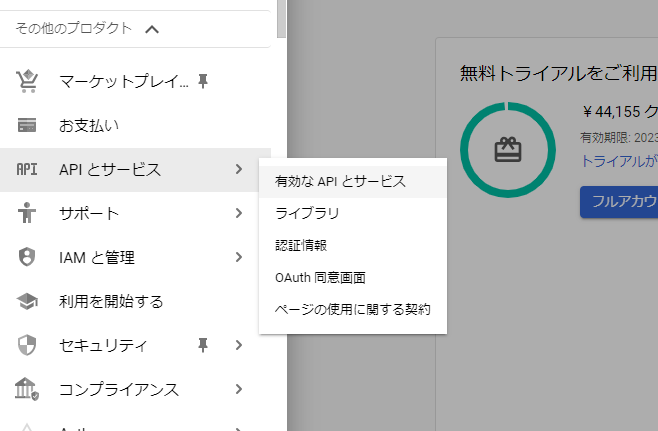Follow the トライアルが blue link
This screenshot has width=658, height=431.
tap(619, 161)
